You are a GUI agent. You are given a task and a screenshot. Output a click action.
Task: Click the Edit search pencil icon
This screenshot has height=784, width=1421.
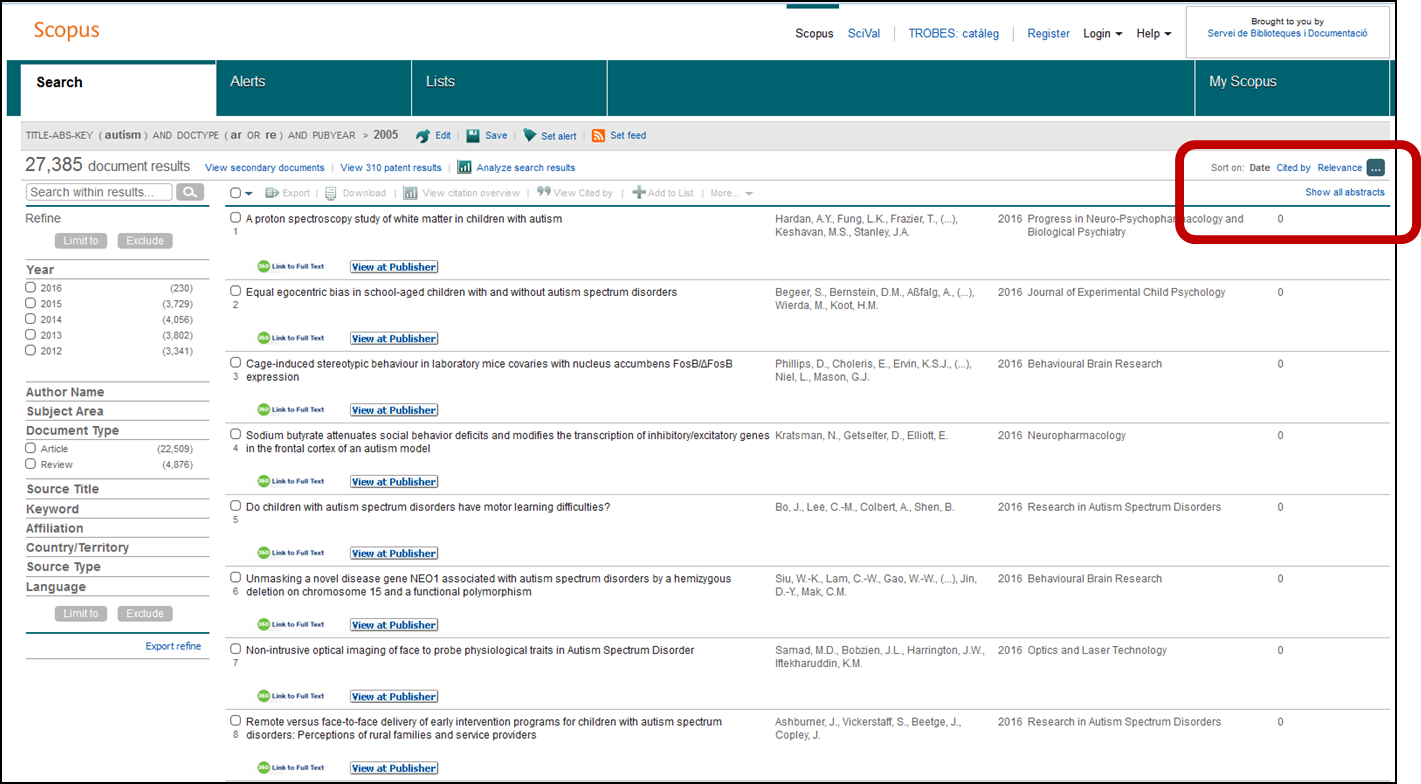[423, 136]
